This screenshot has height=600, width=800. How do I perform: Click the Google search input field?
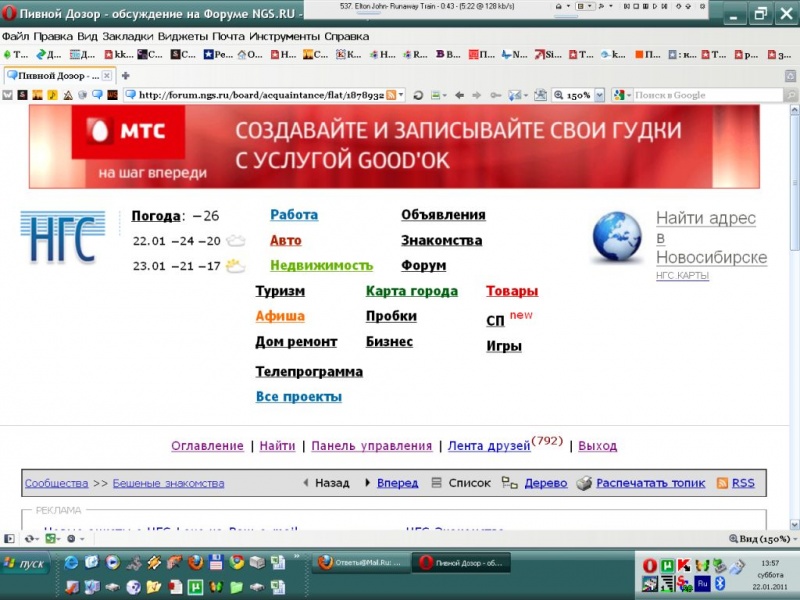[705, 95]
